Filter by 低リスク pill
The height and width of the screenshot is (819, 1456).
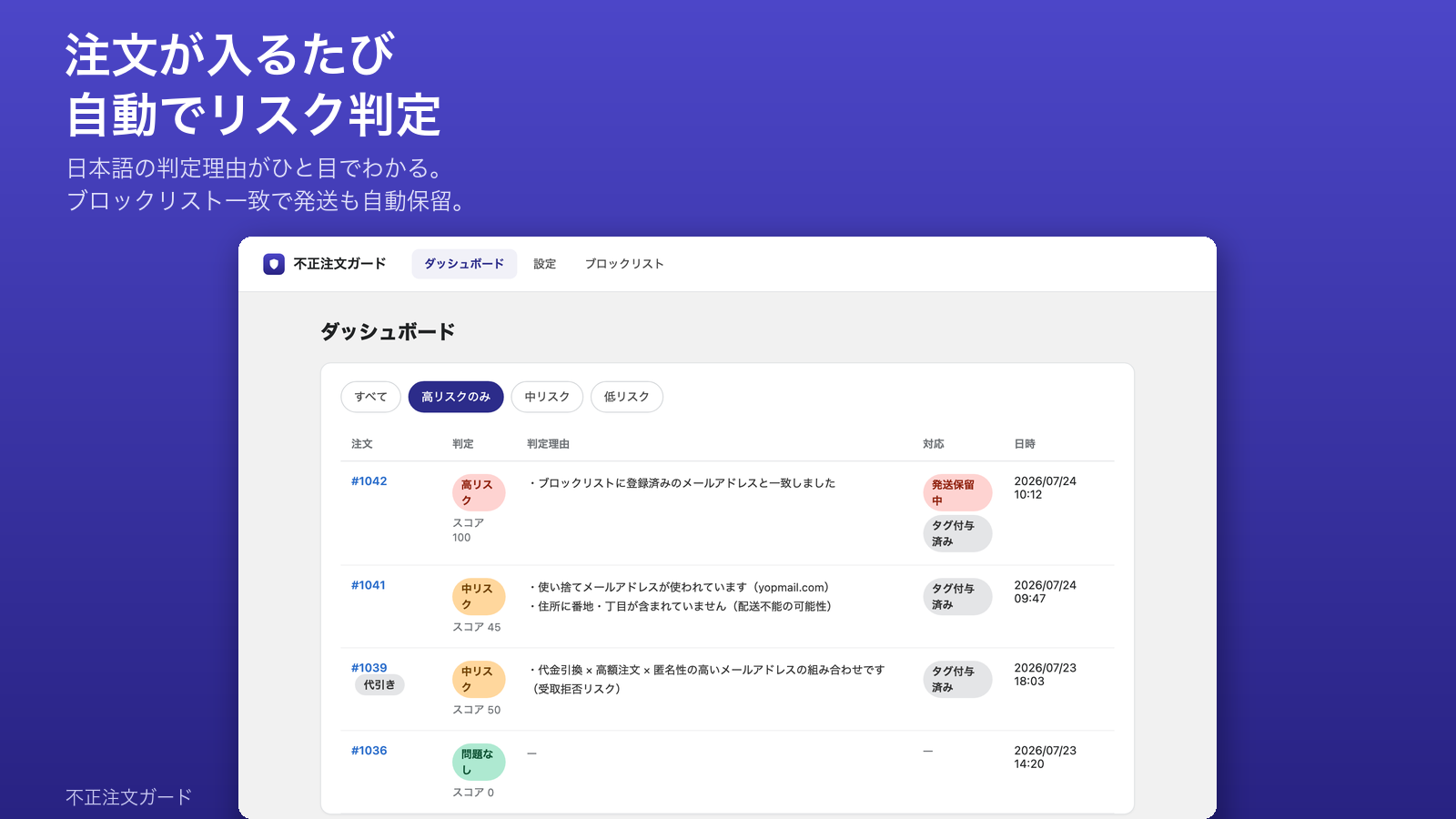627,397
